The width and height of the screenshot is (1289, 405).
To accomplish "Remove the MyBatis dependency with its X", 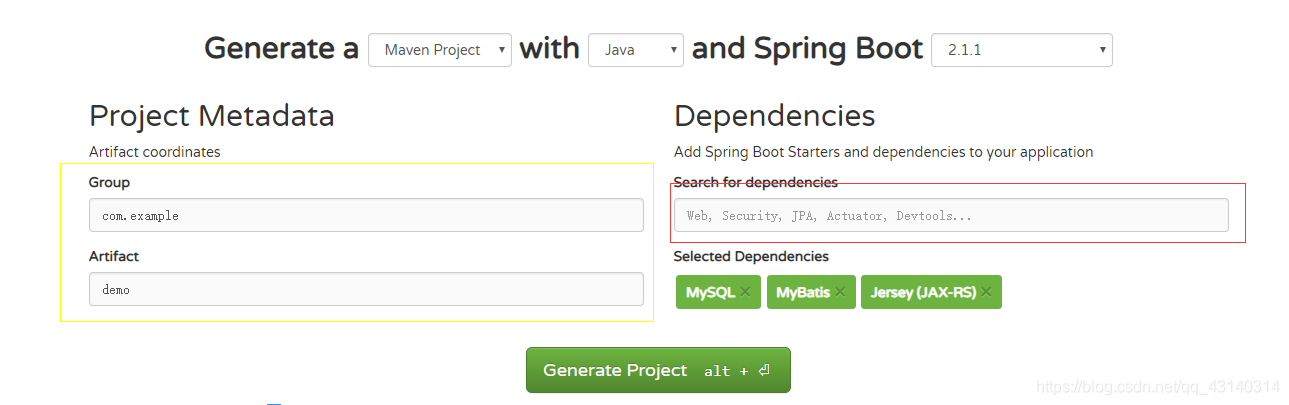I will [x=840, y=292].
